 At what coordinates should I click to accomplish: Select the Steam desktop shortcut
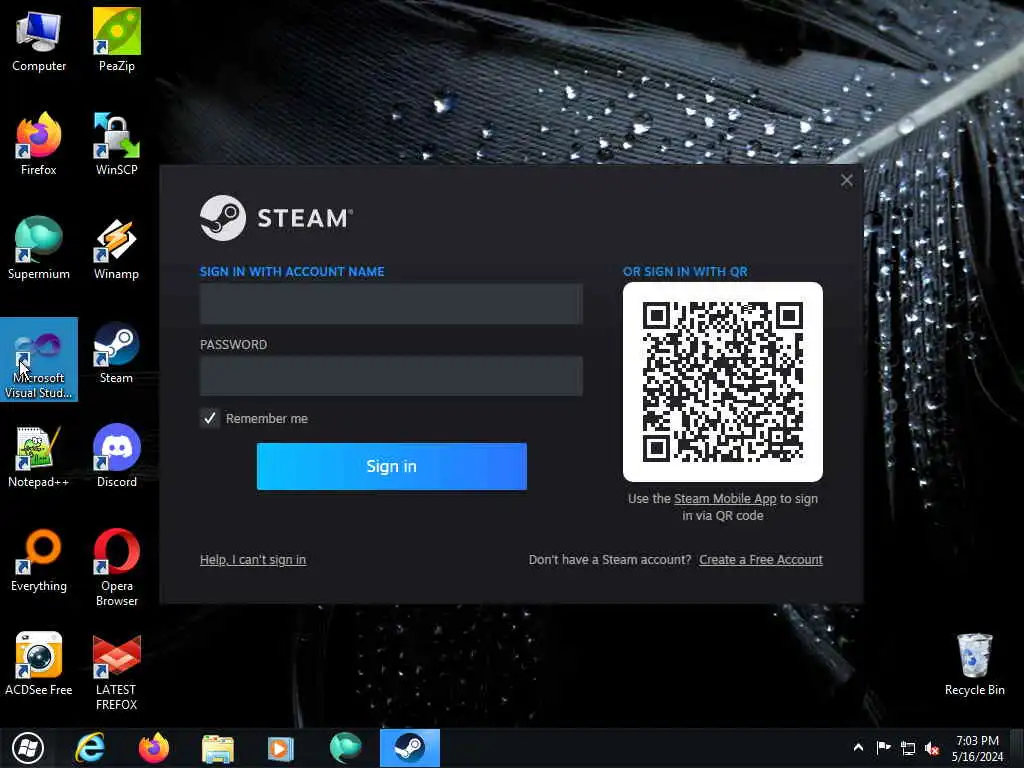tap(116, 353)
